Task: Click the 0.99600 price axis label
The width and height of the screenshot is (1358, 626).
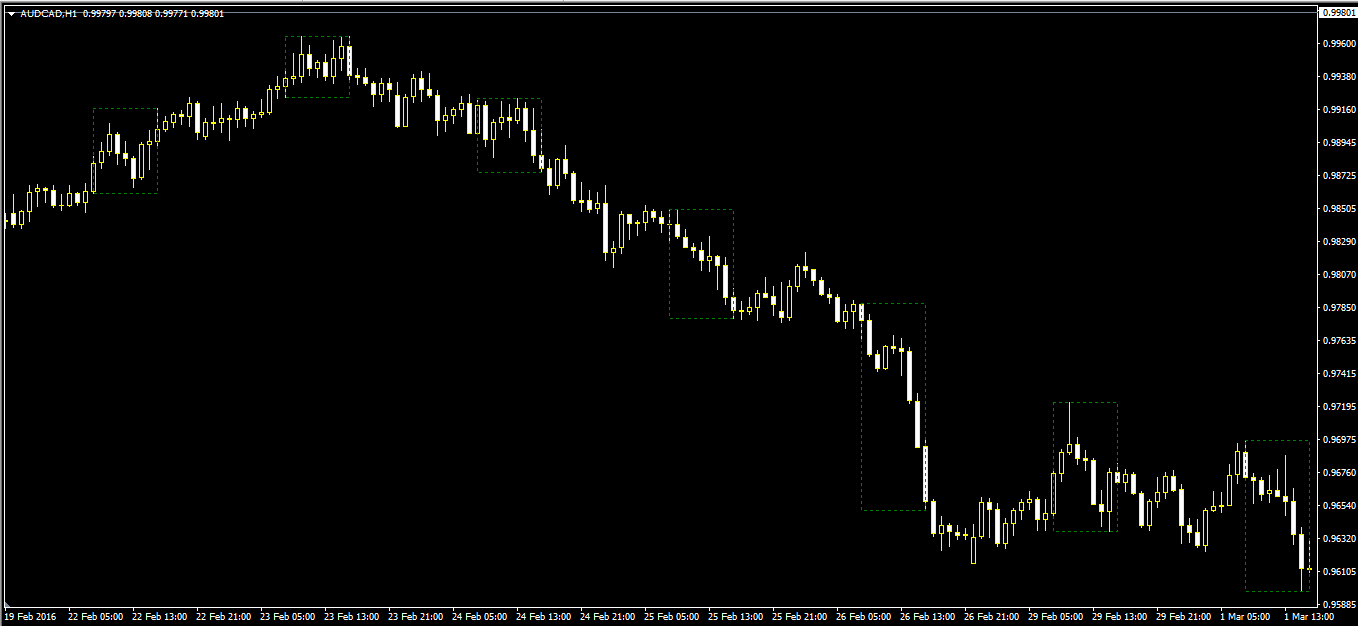Action: coord(1341,44)
